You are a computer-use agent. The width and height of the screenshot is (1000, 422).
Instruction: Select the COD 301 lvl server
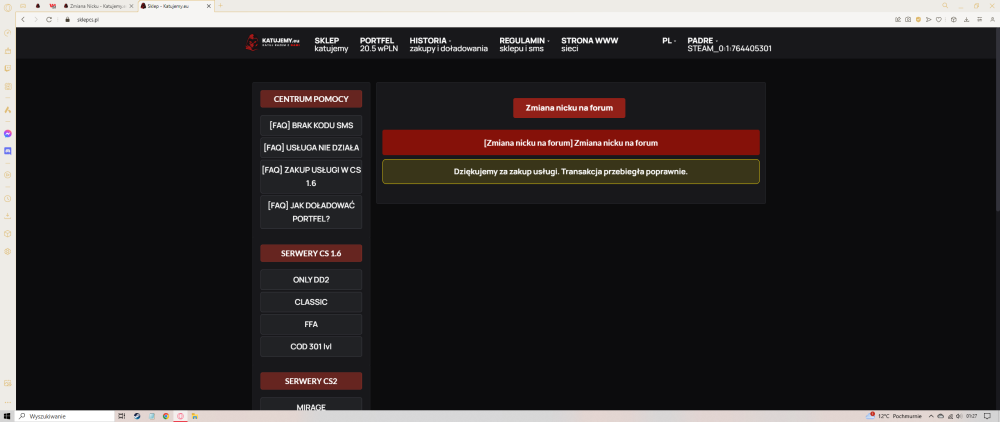coord(311,347)
